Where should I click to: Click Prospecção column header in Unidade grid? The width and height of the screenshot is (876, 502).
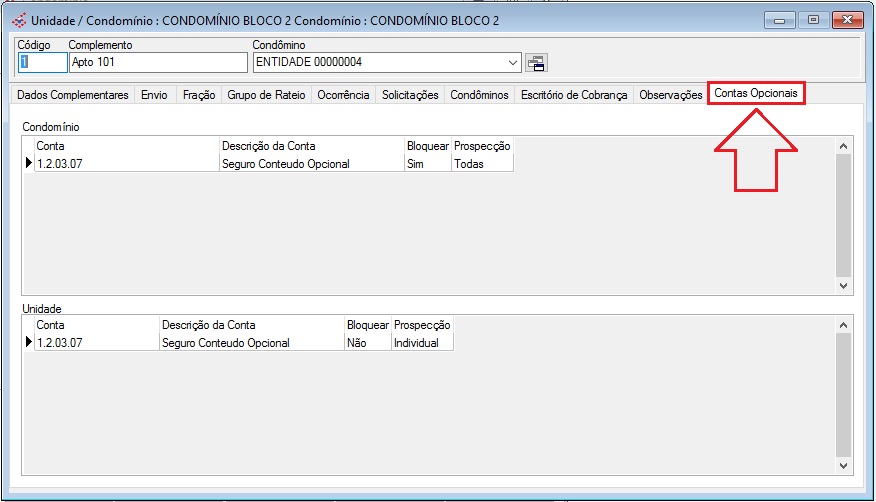click(422, 325)
